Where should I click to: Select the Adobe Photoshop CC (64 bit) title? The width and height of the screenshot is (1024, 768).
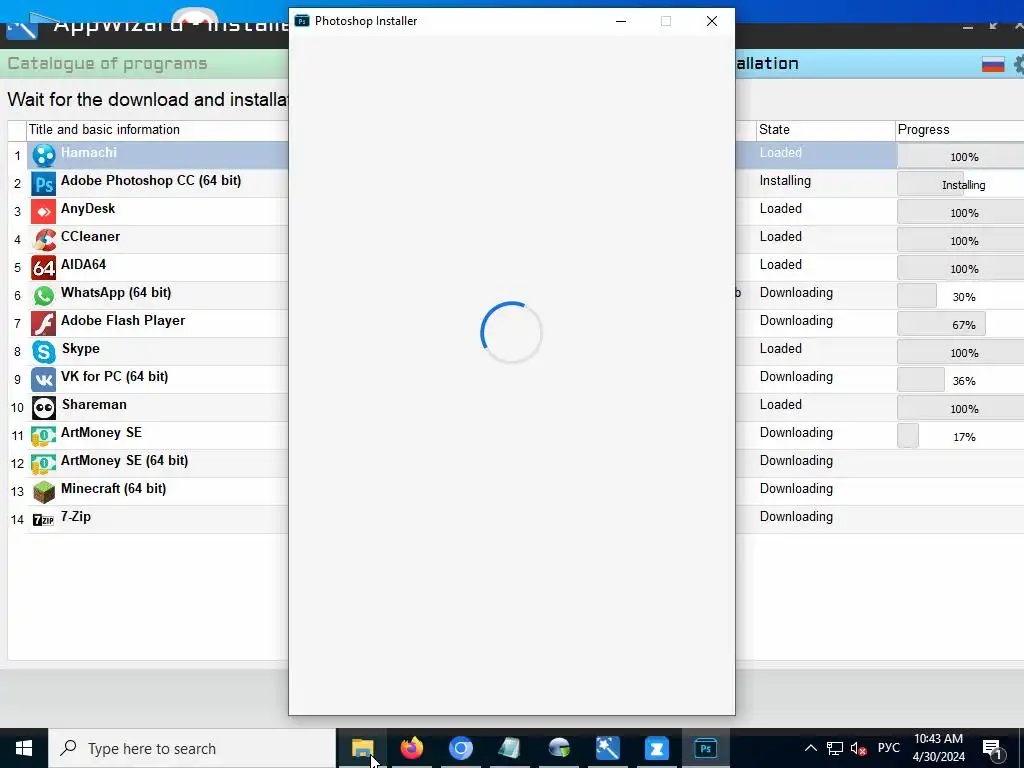(x=151, y=180)
